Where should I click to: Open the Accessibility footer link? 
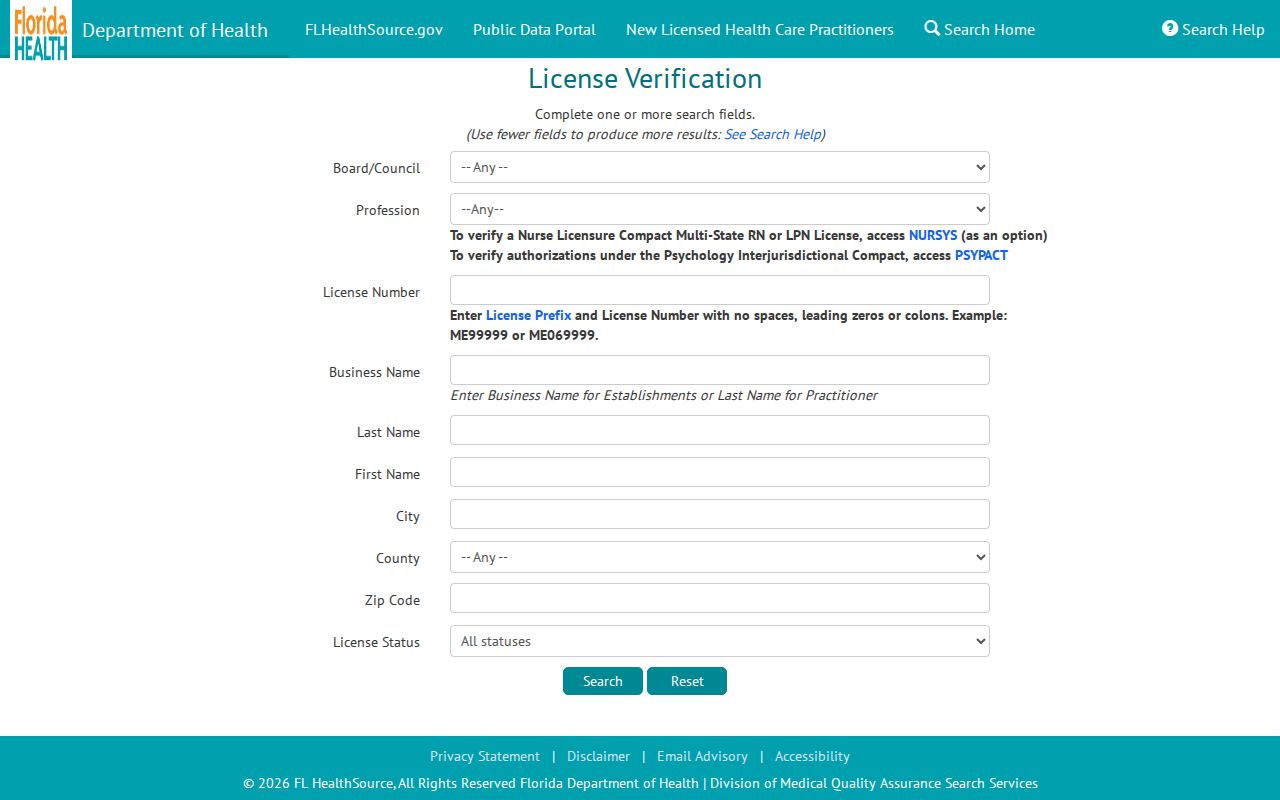812,756
